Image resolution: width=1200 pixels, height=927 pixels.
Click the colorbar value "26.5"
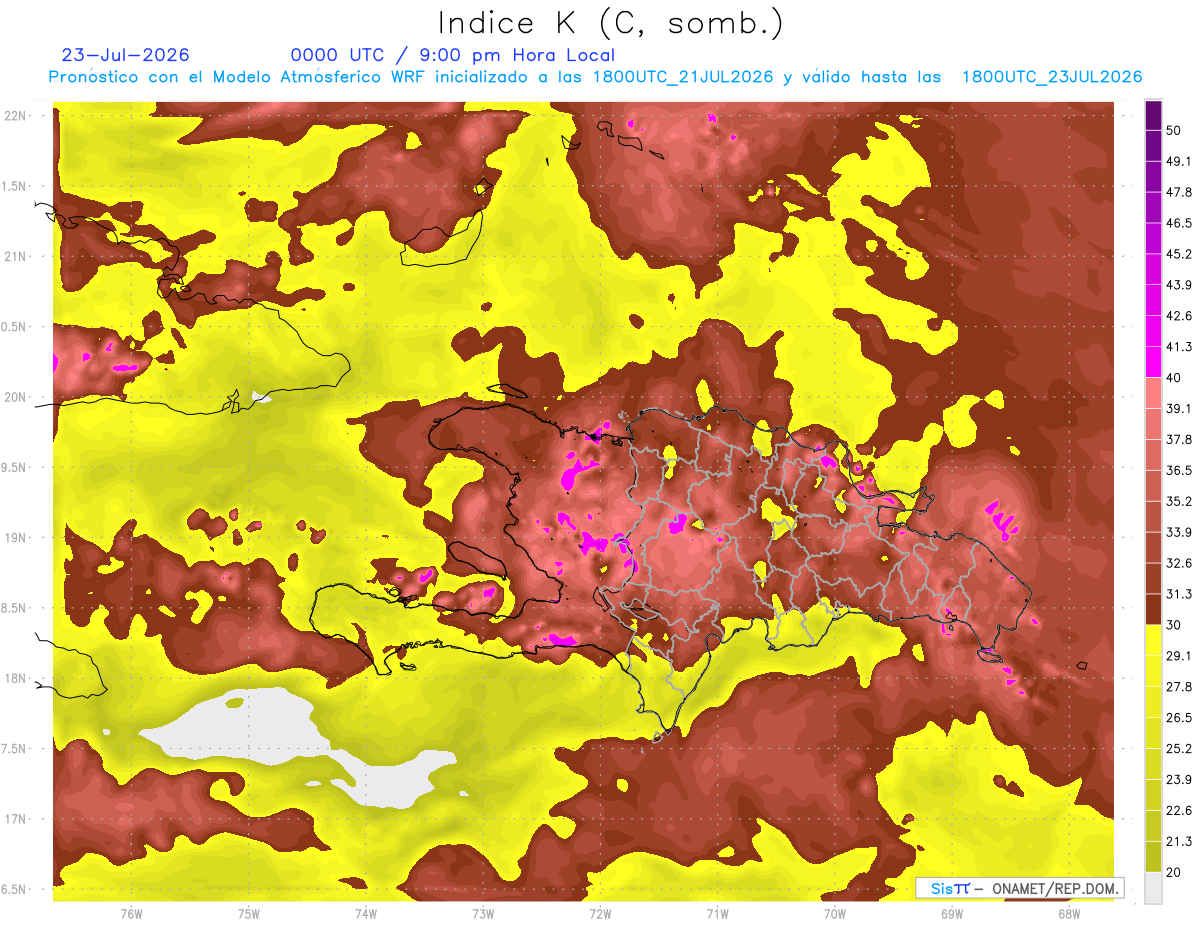[x=1179, y=718]
